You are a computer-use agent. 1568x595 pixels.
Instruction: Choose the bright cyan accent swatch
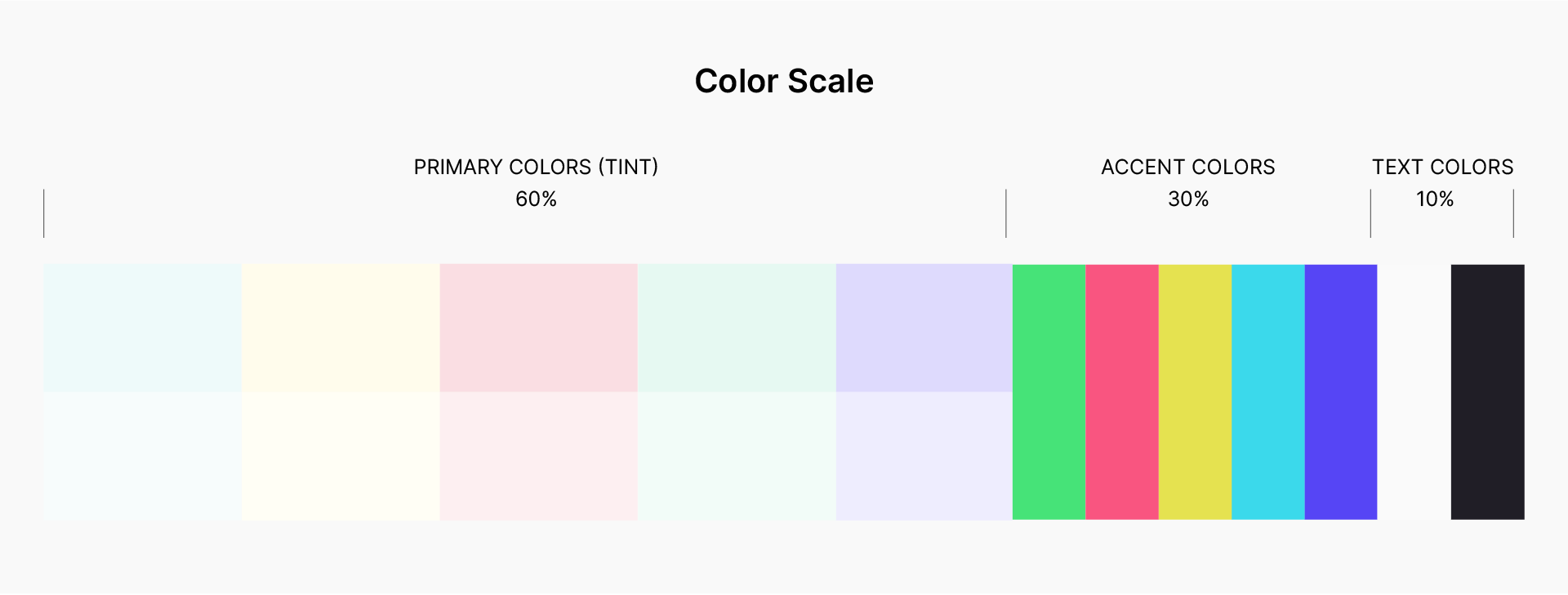click(1267, 391)
